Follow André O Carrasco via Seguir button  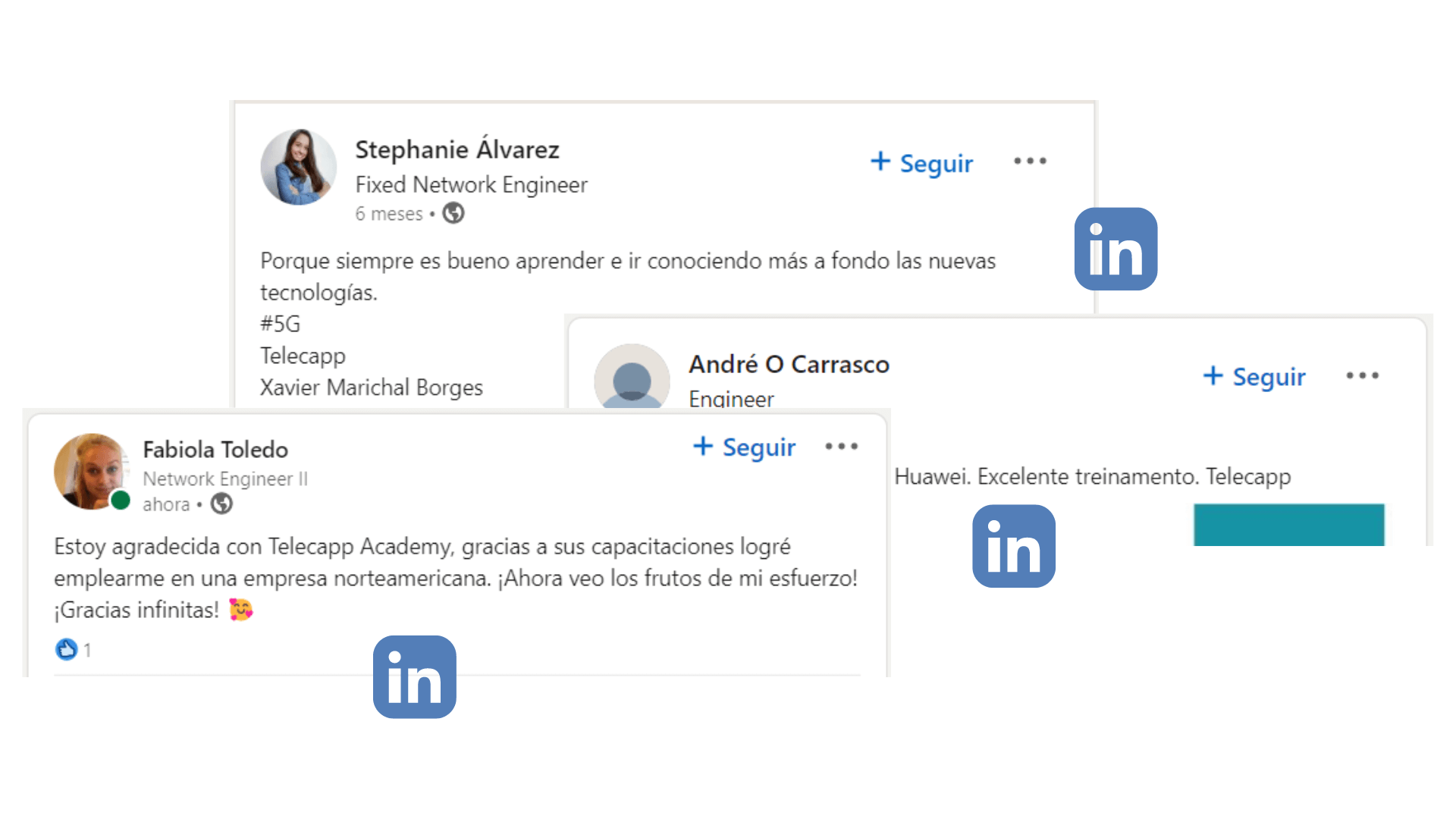[1254, 377]
